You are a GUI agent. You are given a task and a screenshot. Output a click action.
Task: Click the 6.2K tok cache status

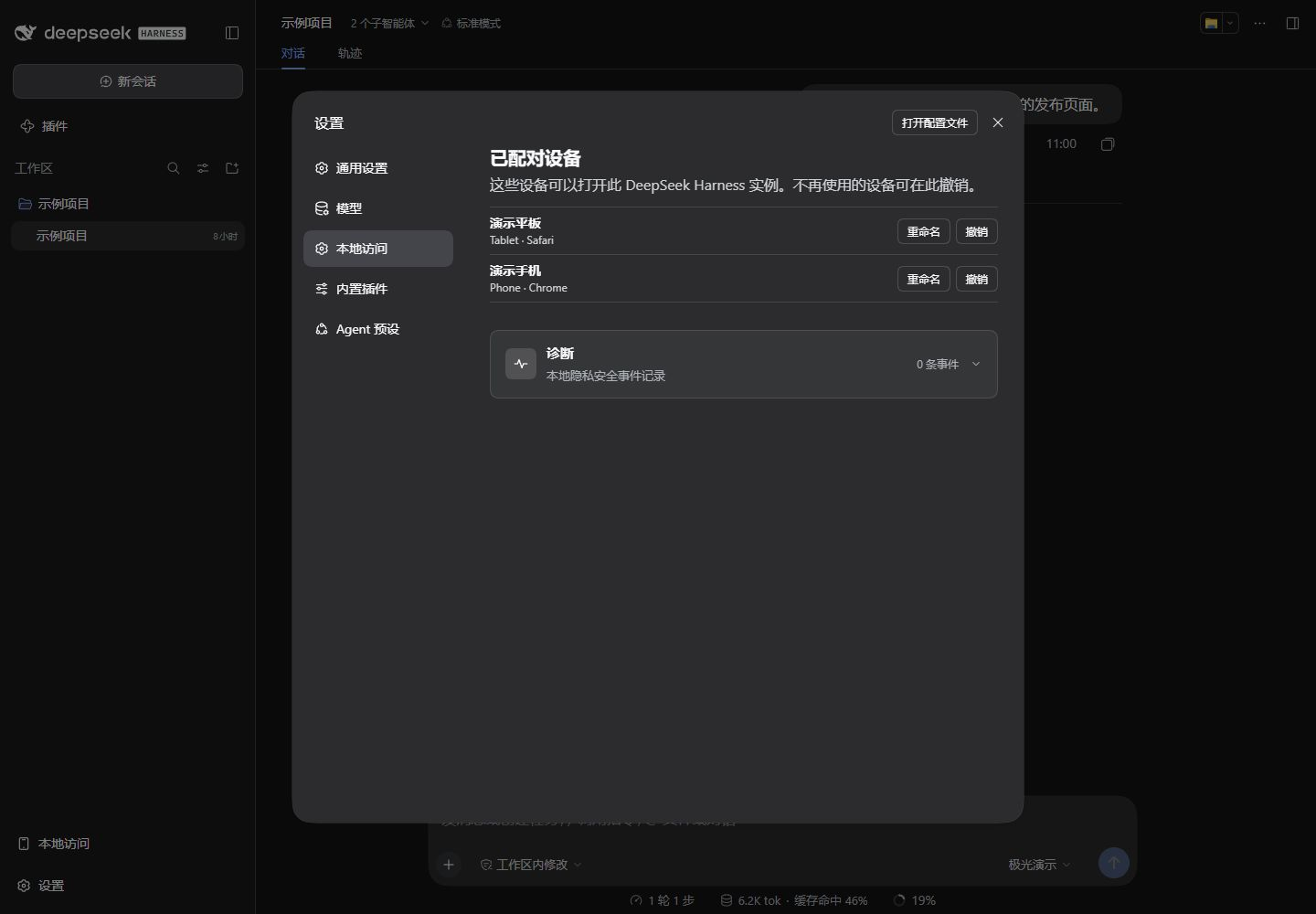point(794,900)
